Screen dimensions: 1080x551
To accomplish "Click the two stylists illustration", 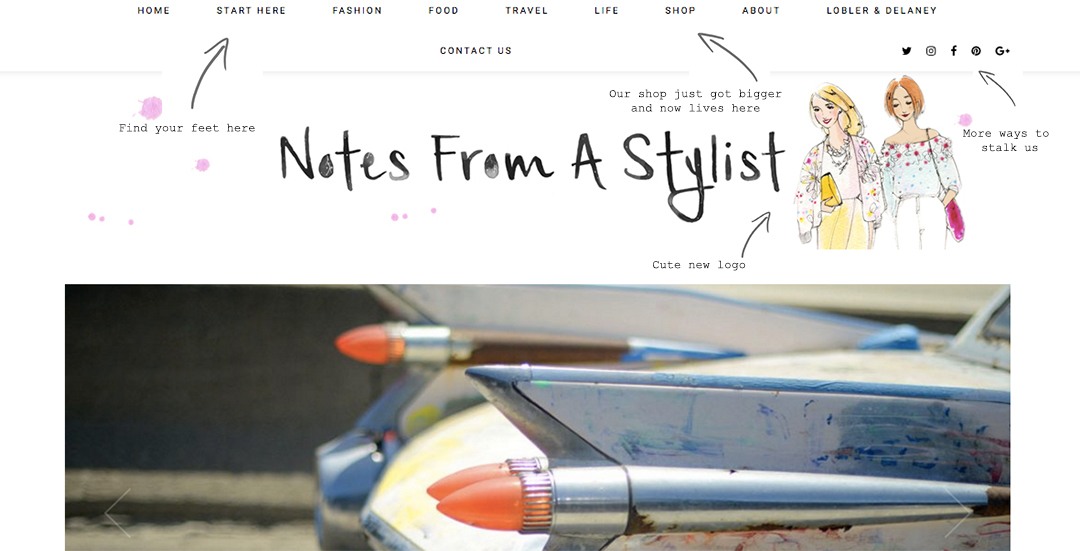I will coord(880,163).
